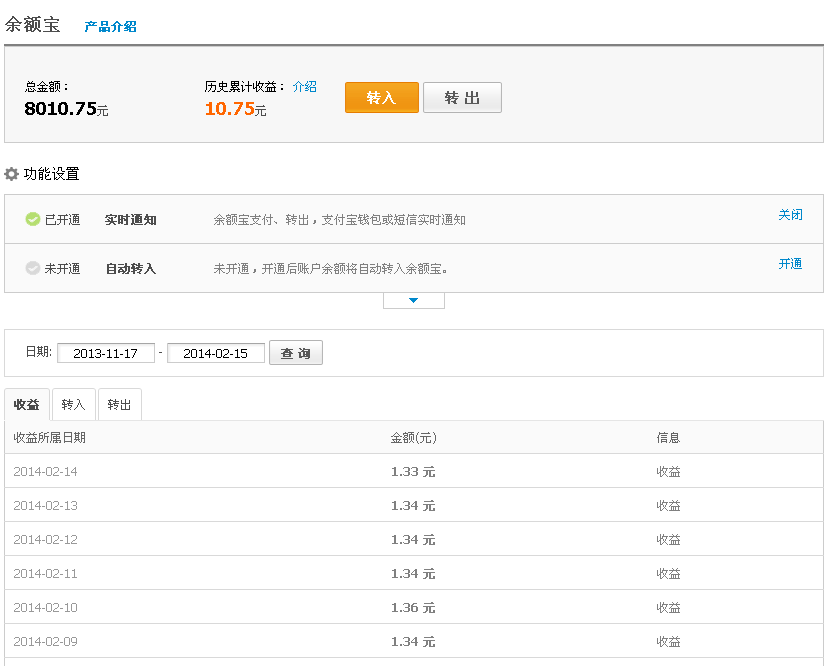
Task: Open the 产品介绍 link
Action: 110,27
